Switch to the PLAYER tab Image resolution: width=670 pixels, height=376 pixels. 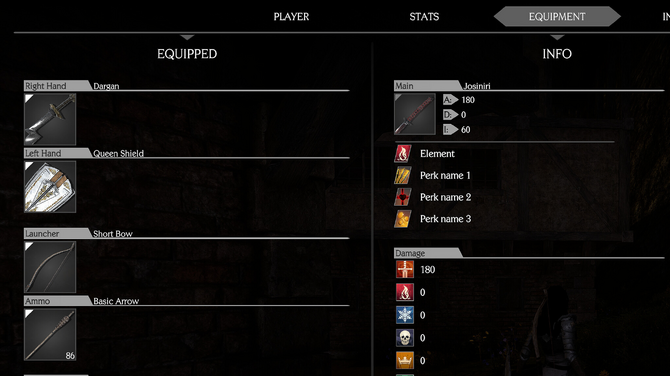pyautogui.click(x=291, y=17)
